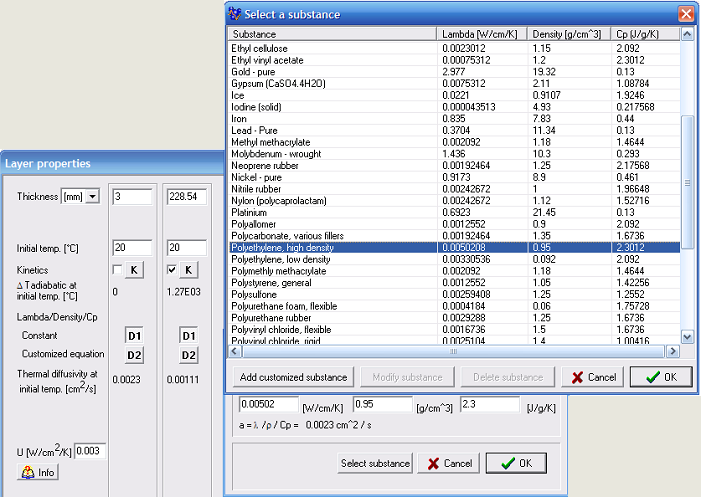701x497 pixels.
Task: Click OK in the lower constants dialog
Action: pos(516,463)
